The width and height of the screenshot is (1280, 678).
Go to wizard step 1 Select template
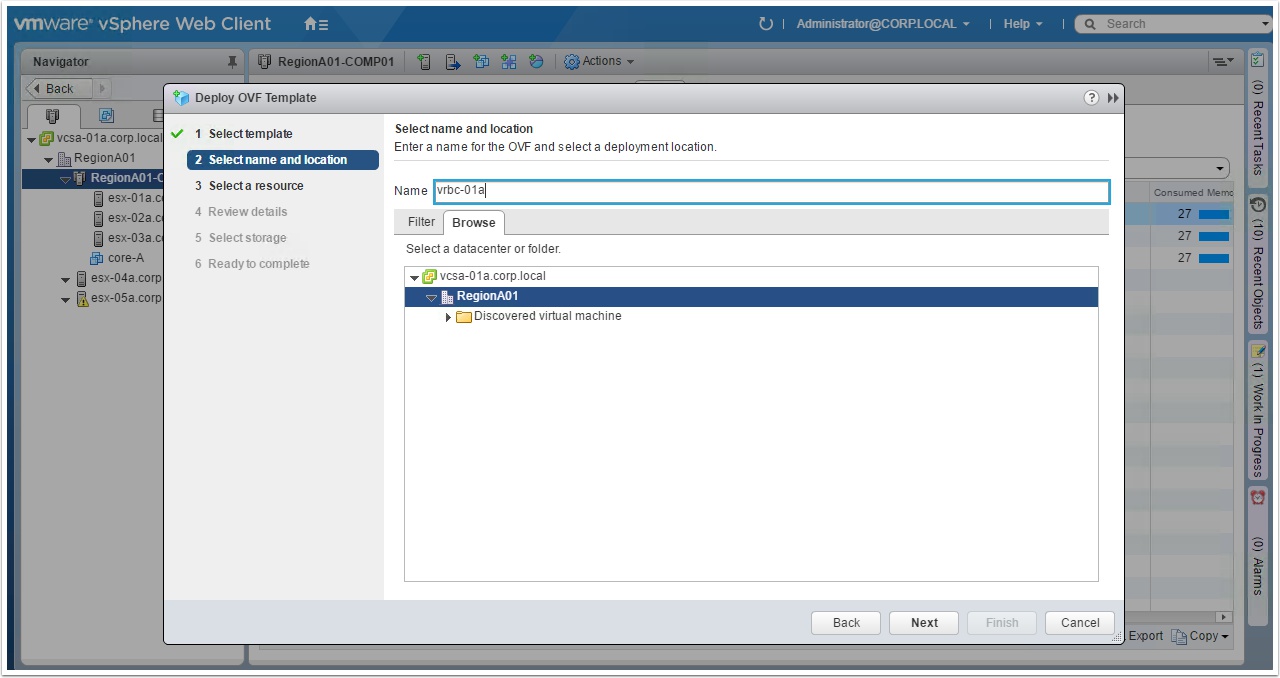[250, 134]
